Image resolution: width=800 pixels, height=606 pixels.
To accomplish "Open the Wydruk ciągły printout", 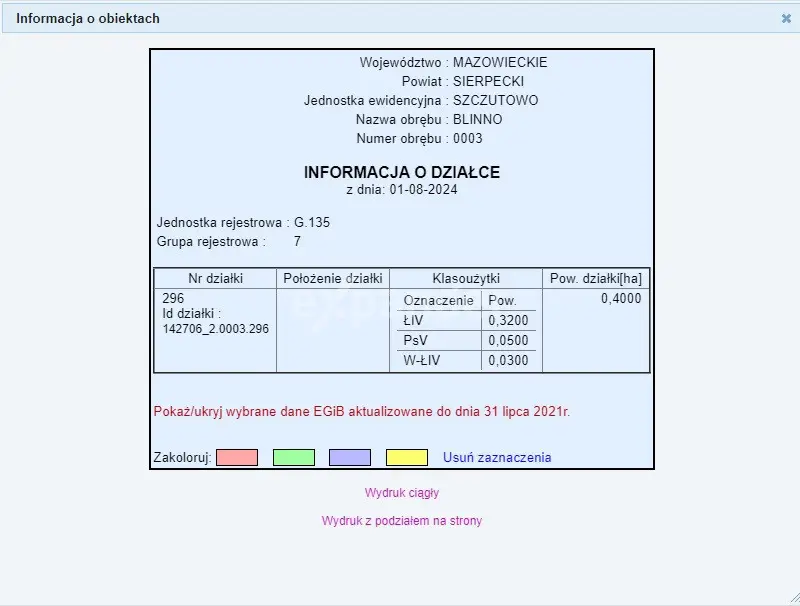I will click(402, 493).
